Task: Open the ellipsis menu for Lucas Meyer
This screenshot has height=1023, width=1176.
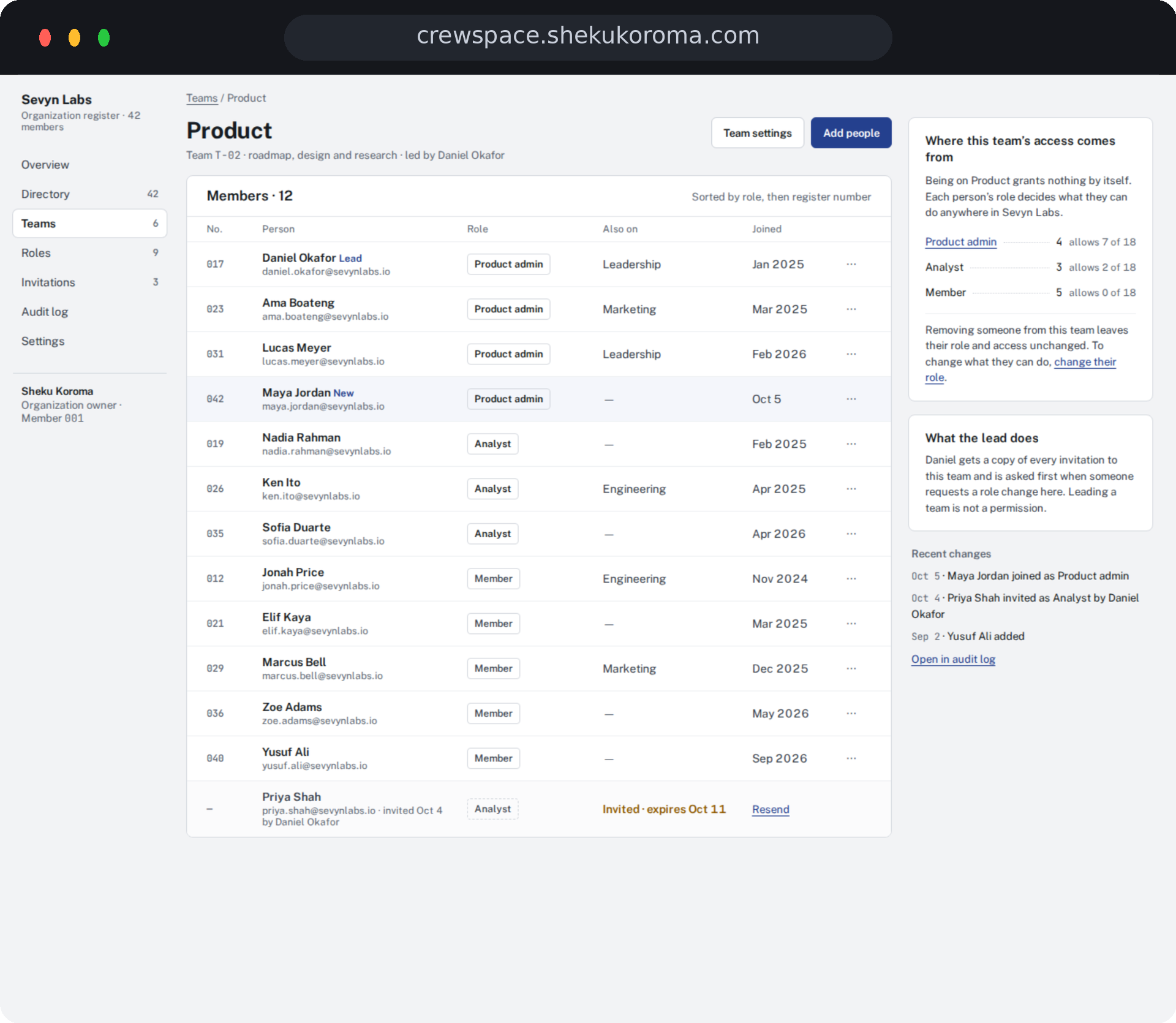Action: (x=851, y=354)
